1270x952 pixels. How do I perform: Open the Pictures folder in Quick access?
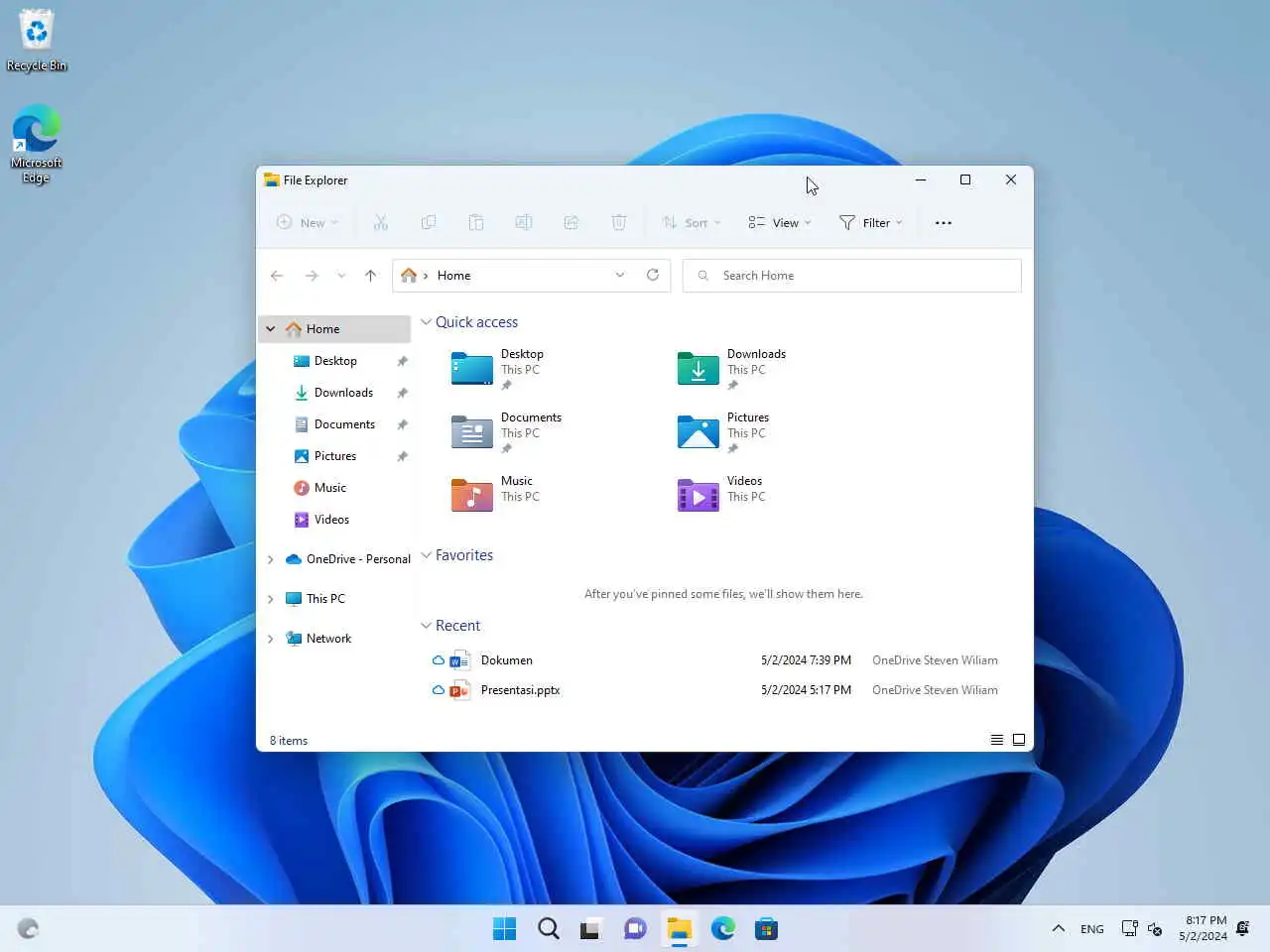(x=723, y=432)
